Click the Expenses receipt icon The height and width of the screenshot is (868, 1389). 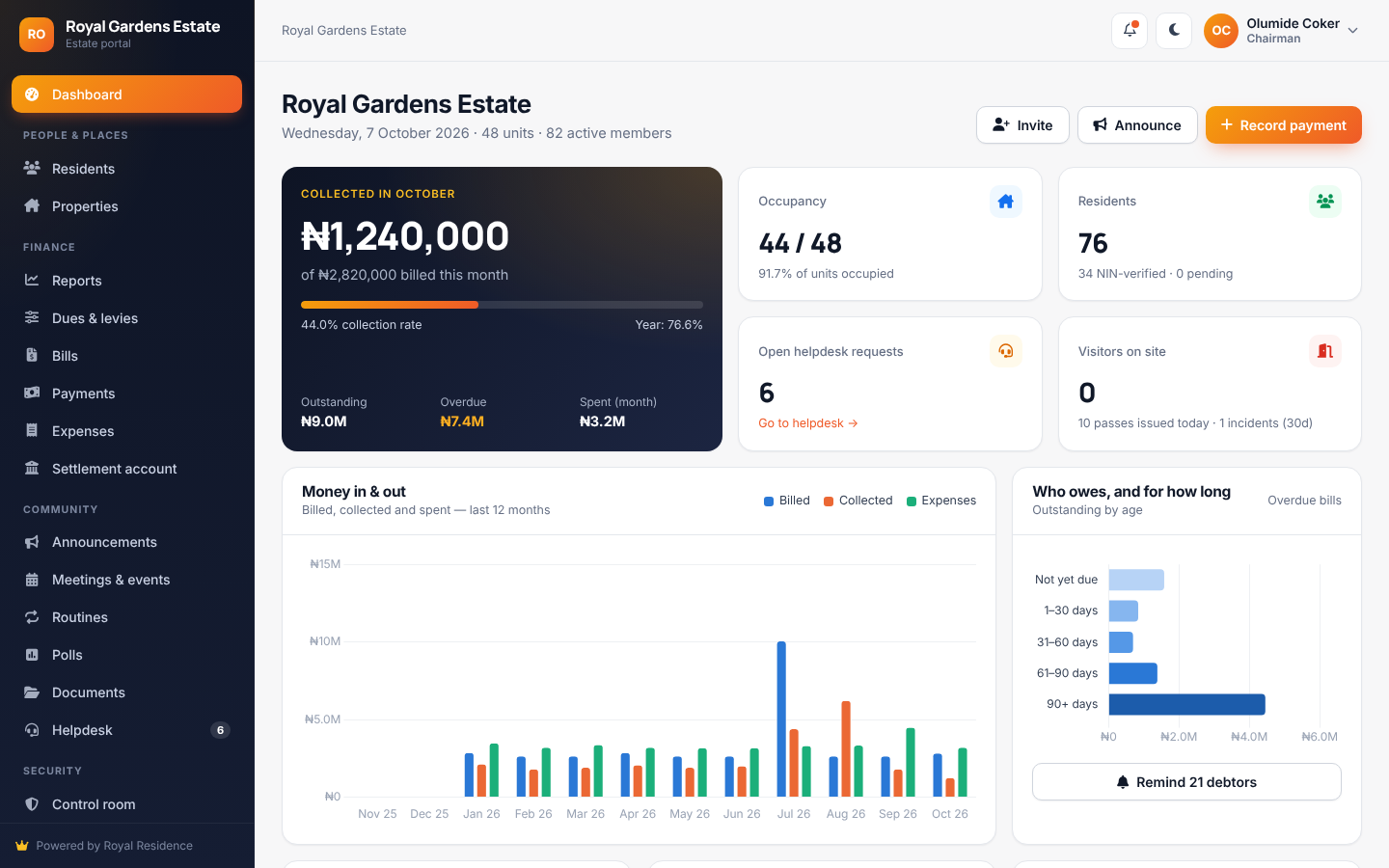[32, 431]
